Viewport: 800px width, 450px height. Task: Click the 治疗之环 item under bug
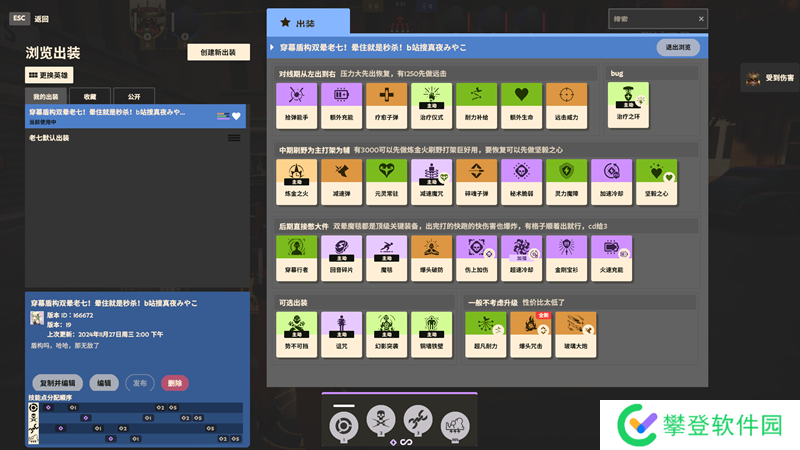pos(628,105)
